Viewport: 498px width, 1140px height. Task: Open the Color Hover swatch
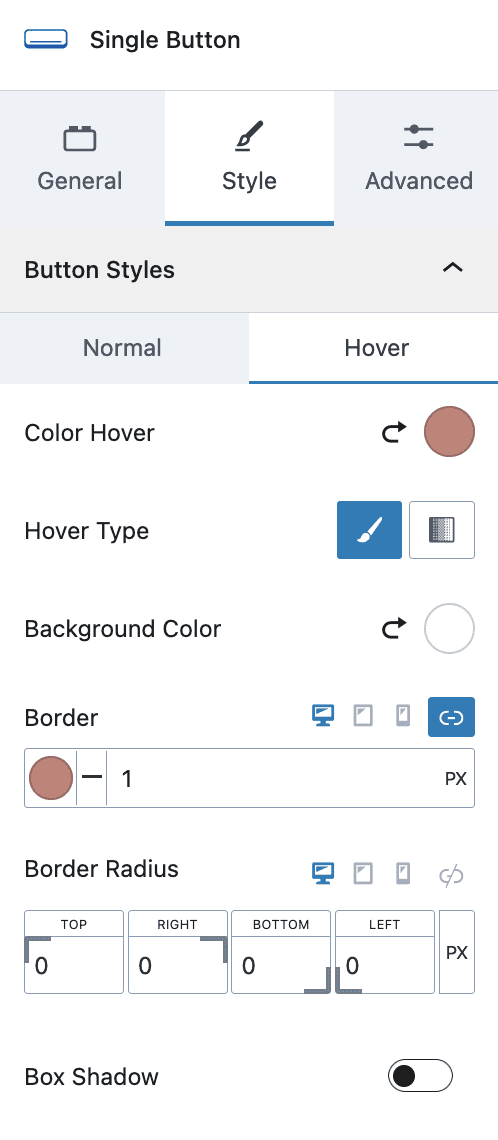pos(449,432)
